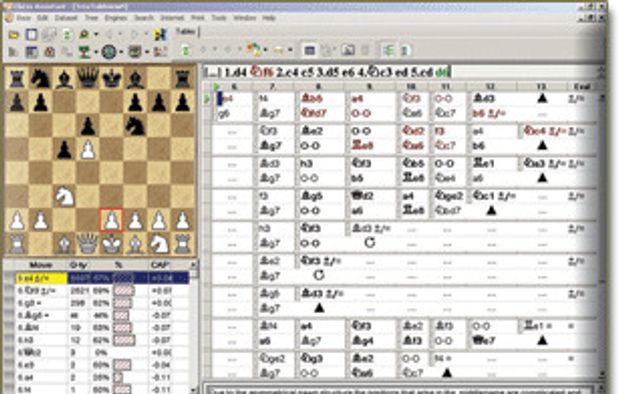The image size is (618, 394).
Task: Select the 6.e3 row in move list
Action: click(102, 365)
